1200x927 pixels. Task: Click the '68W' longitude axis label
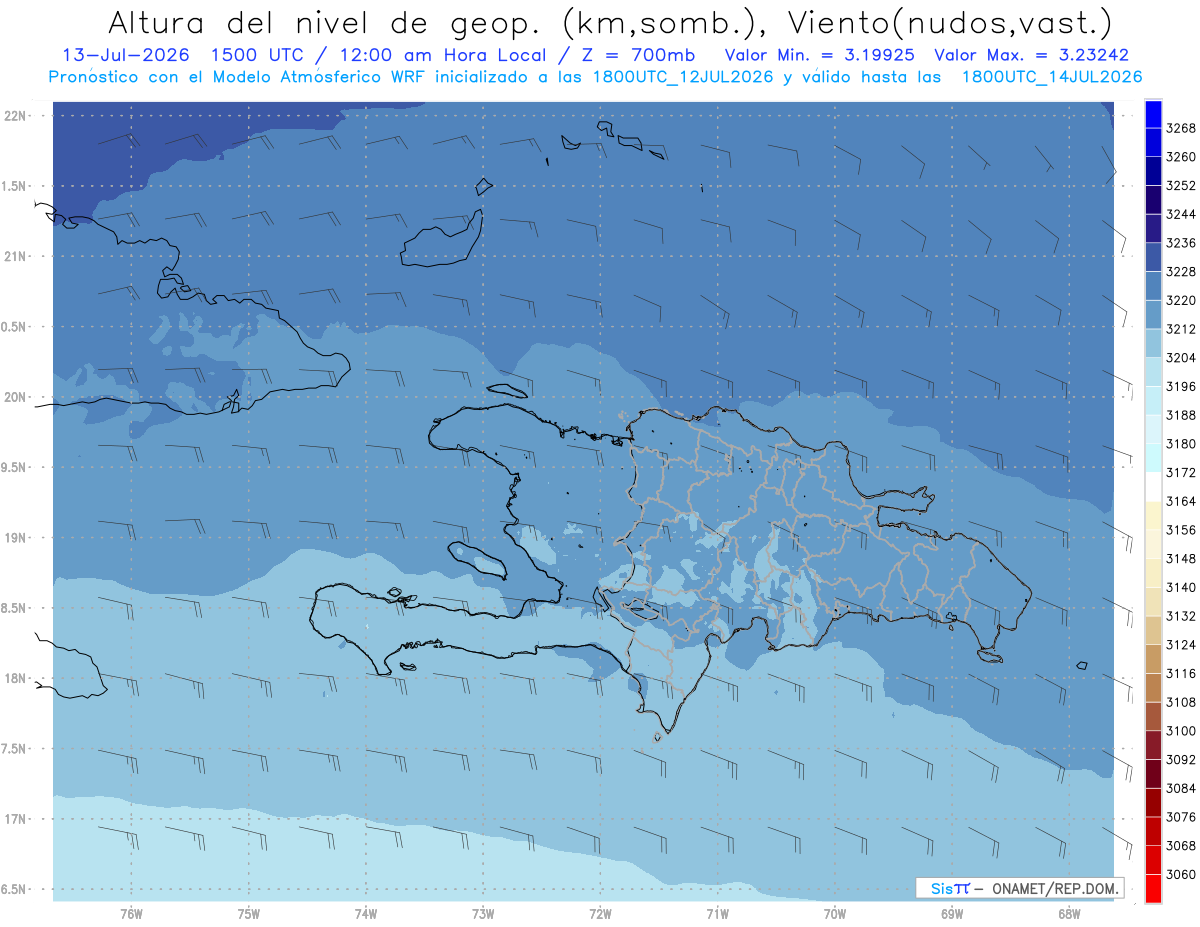[1069, 914]
